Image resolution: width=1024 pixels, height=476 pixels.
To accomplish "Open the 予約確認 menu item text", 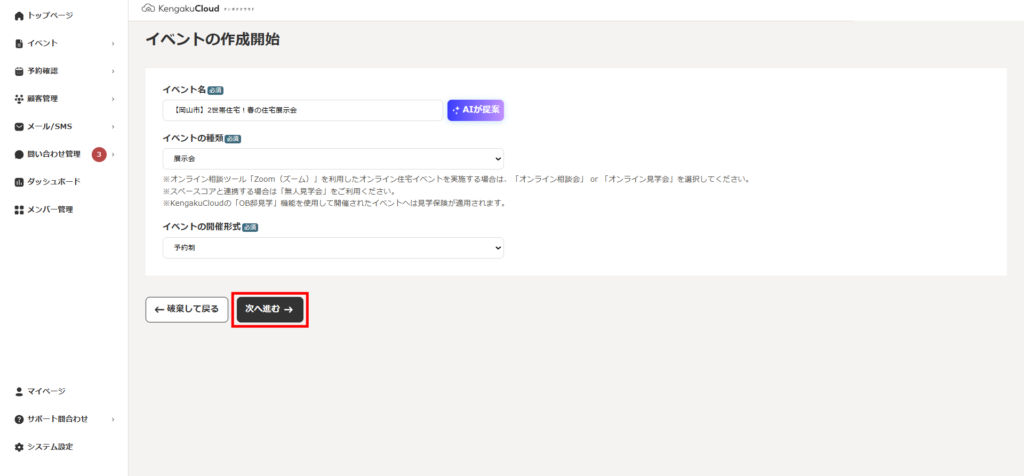I will coord(43,72).
